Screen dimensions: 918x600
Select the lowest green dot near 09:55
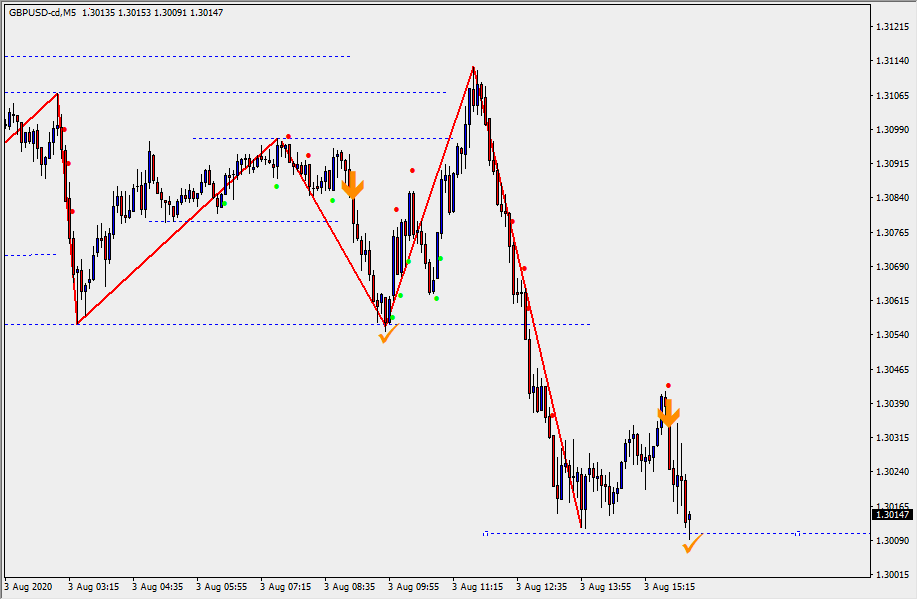tap(436, 298)
